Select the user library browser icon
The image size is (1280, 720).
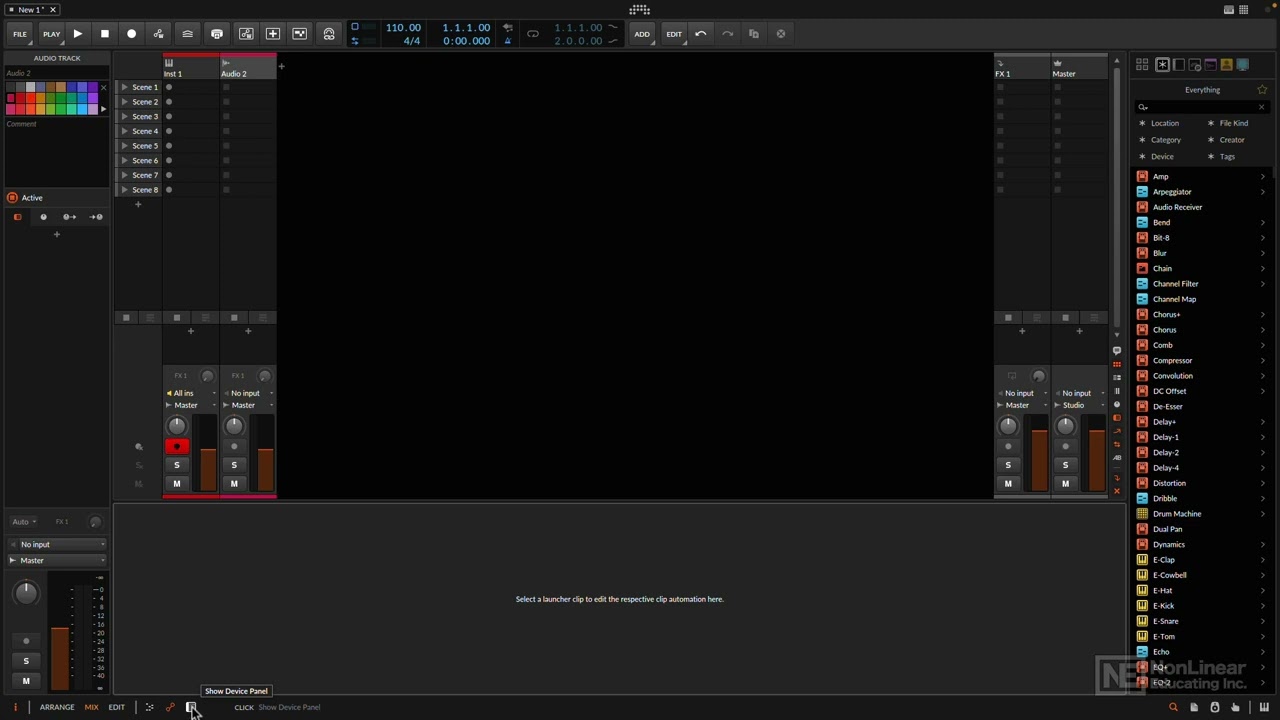1226,65
